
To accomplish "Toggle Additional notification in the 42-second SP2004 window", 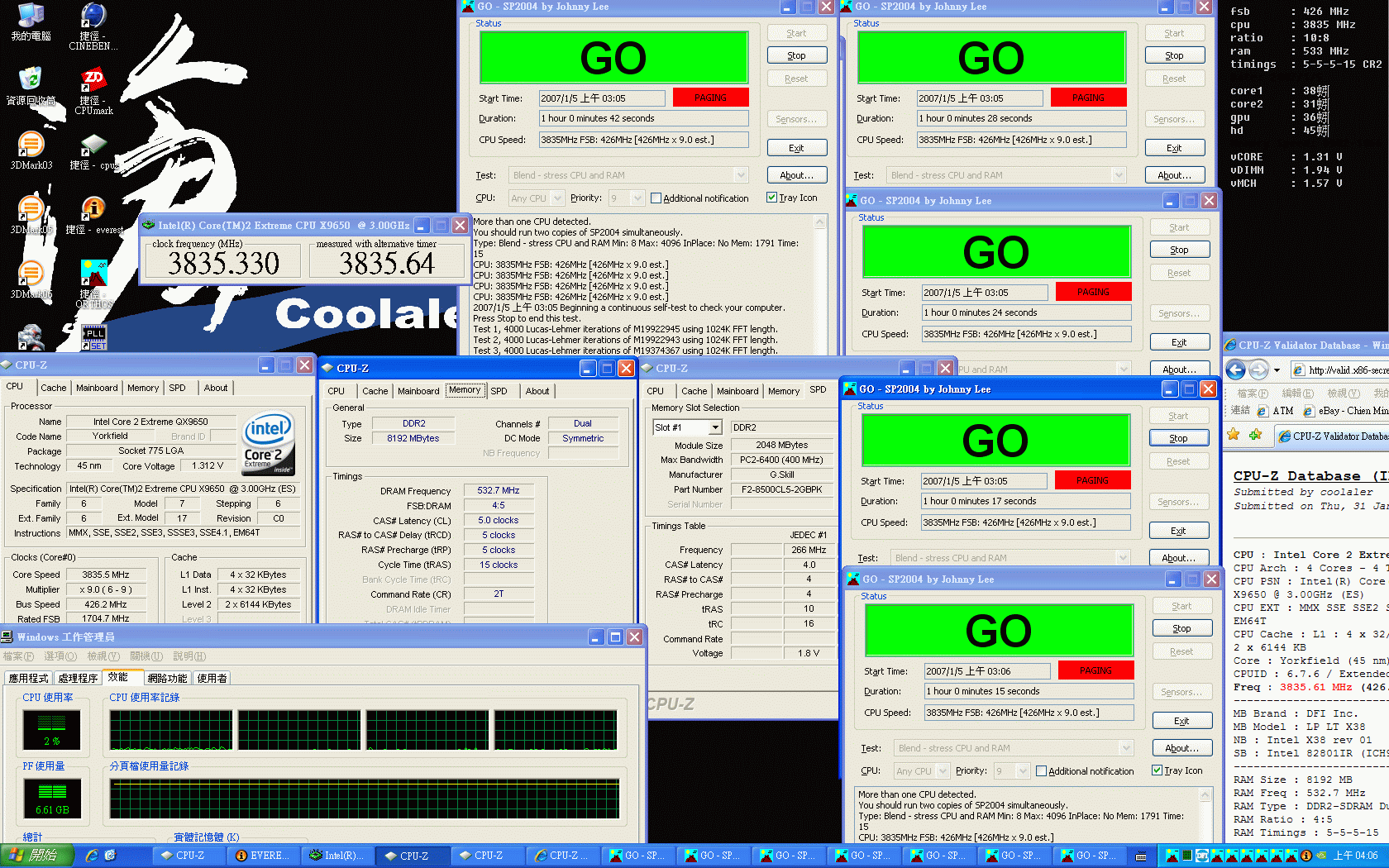I will [x=656, y=198].
